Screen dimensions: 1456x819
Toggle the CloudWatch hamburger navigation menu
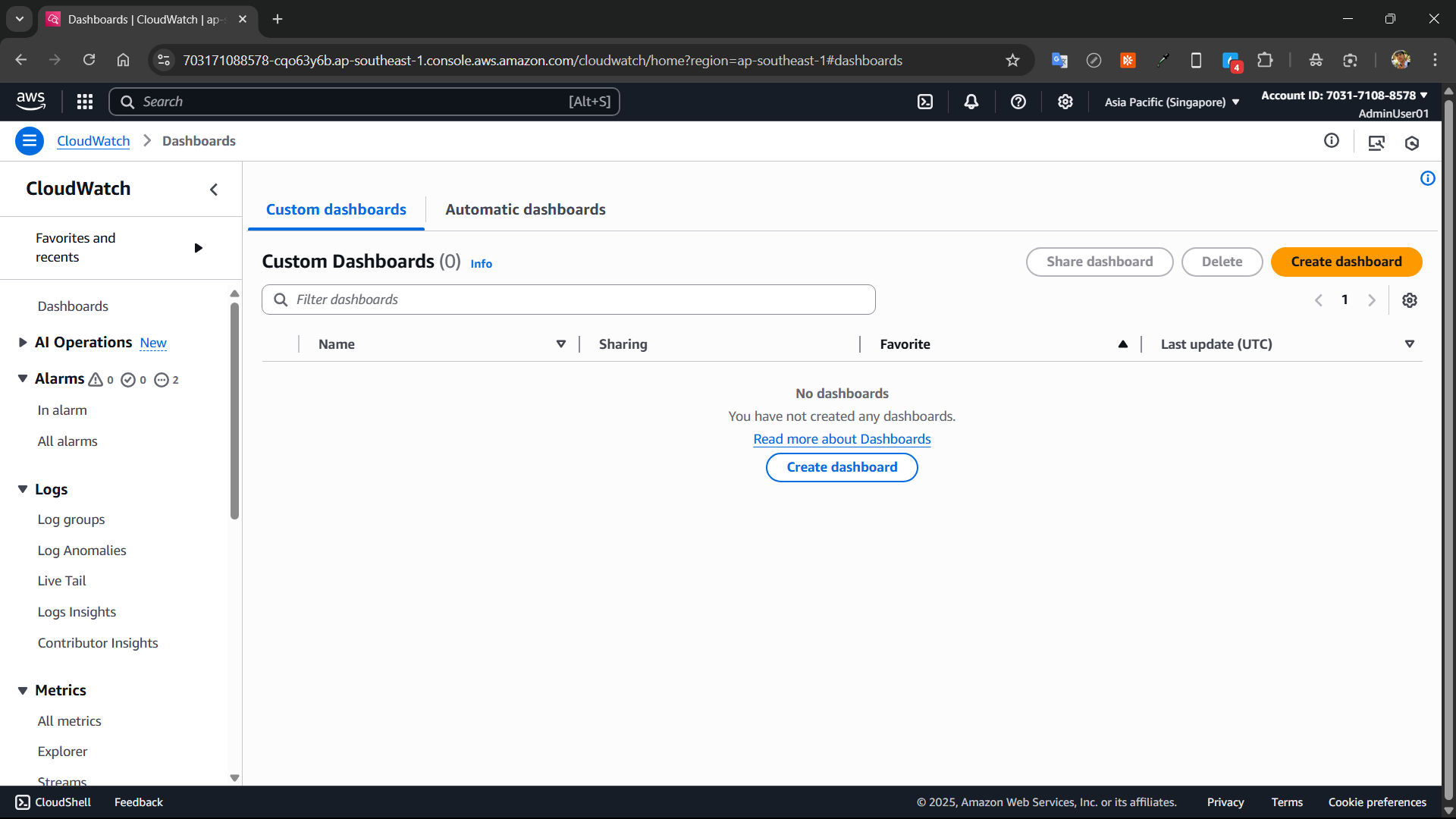click(30, 141)
